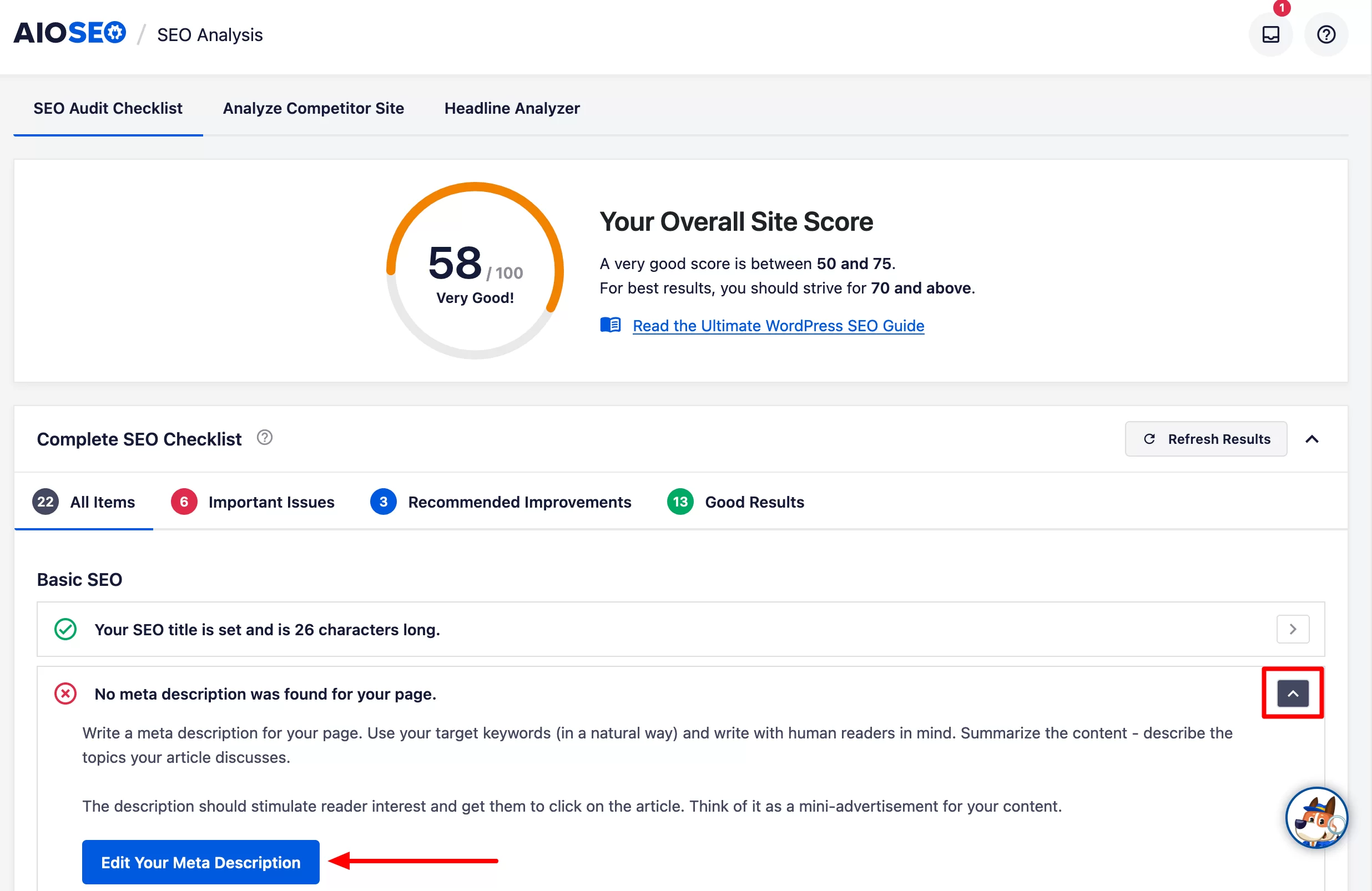Click the red error icon on meta description row
The image size is (1372, 891).
pos(66,693)
